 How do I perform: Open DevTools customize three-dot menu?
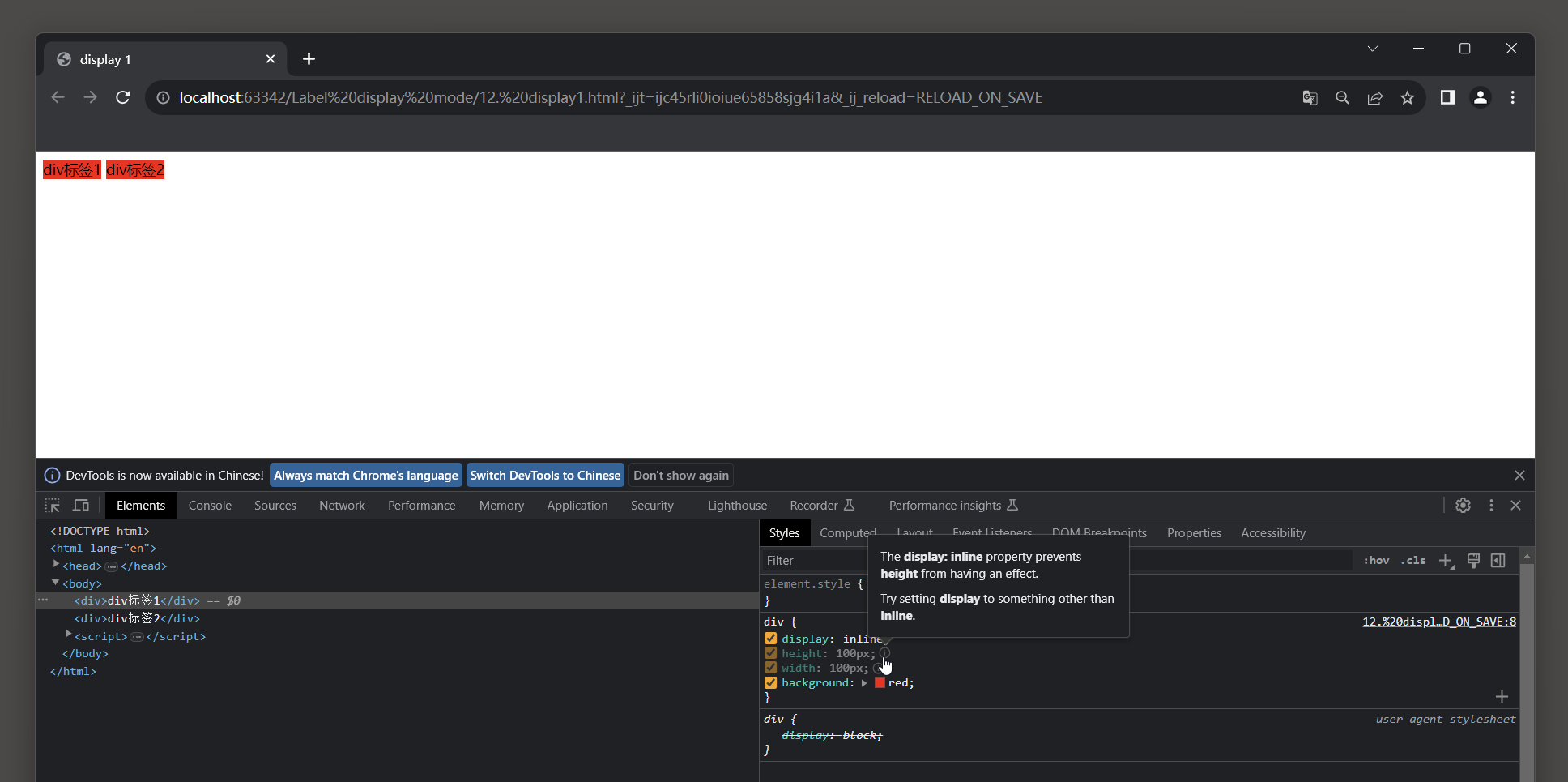(x=1491, y=506)
